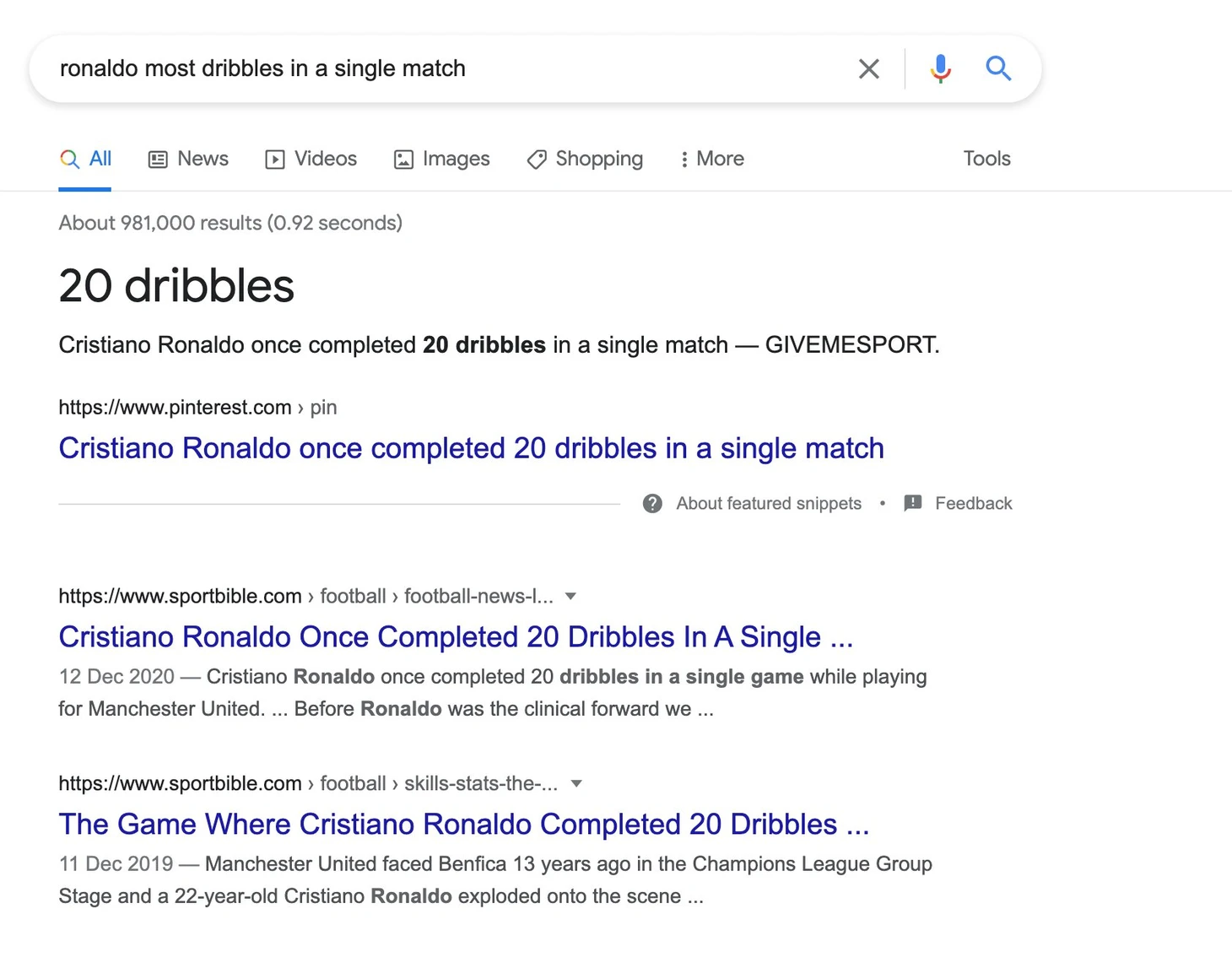Click the About featured snippets link text
The width and height of the screenshot is (1232, 963).
[769, 504]
